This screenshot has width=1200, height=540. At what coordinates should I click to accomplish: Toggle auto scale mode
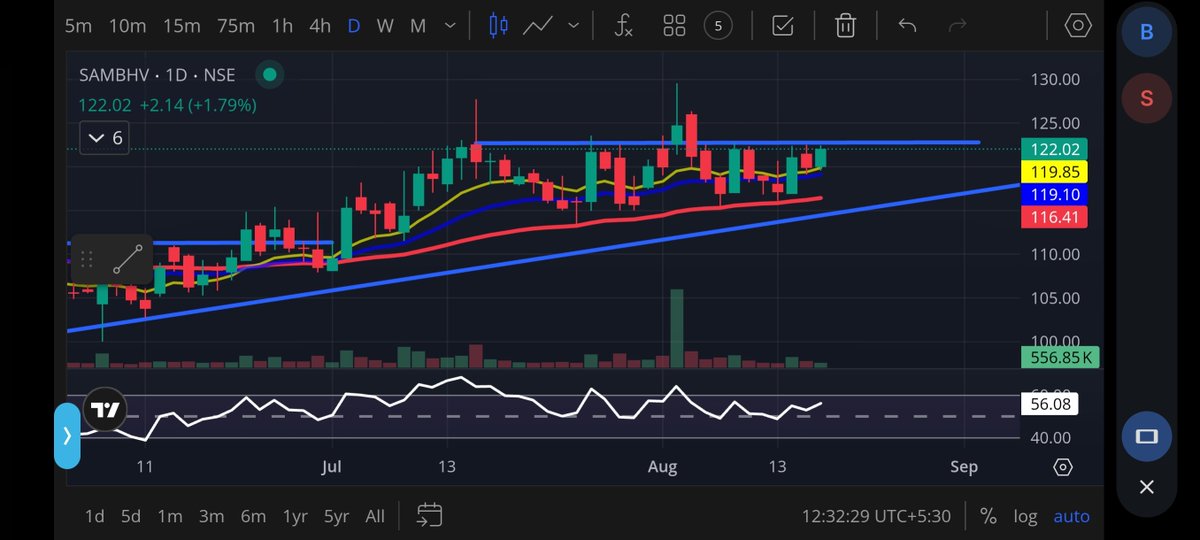click(x=1072, y=517)
